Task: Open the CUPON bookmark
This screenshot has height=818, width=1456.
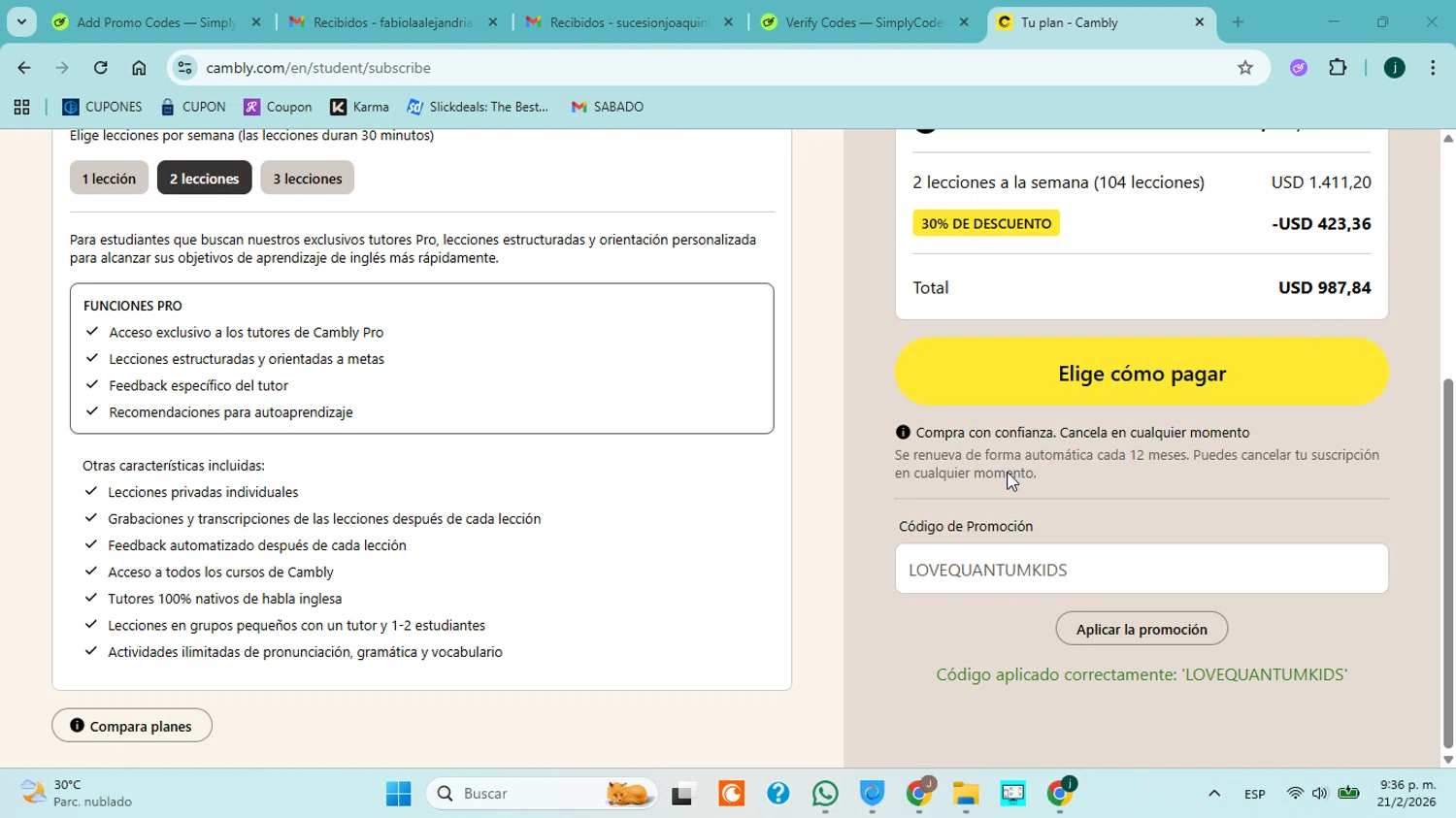Action: pos(193,107)
